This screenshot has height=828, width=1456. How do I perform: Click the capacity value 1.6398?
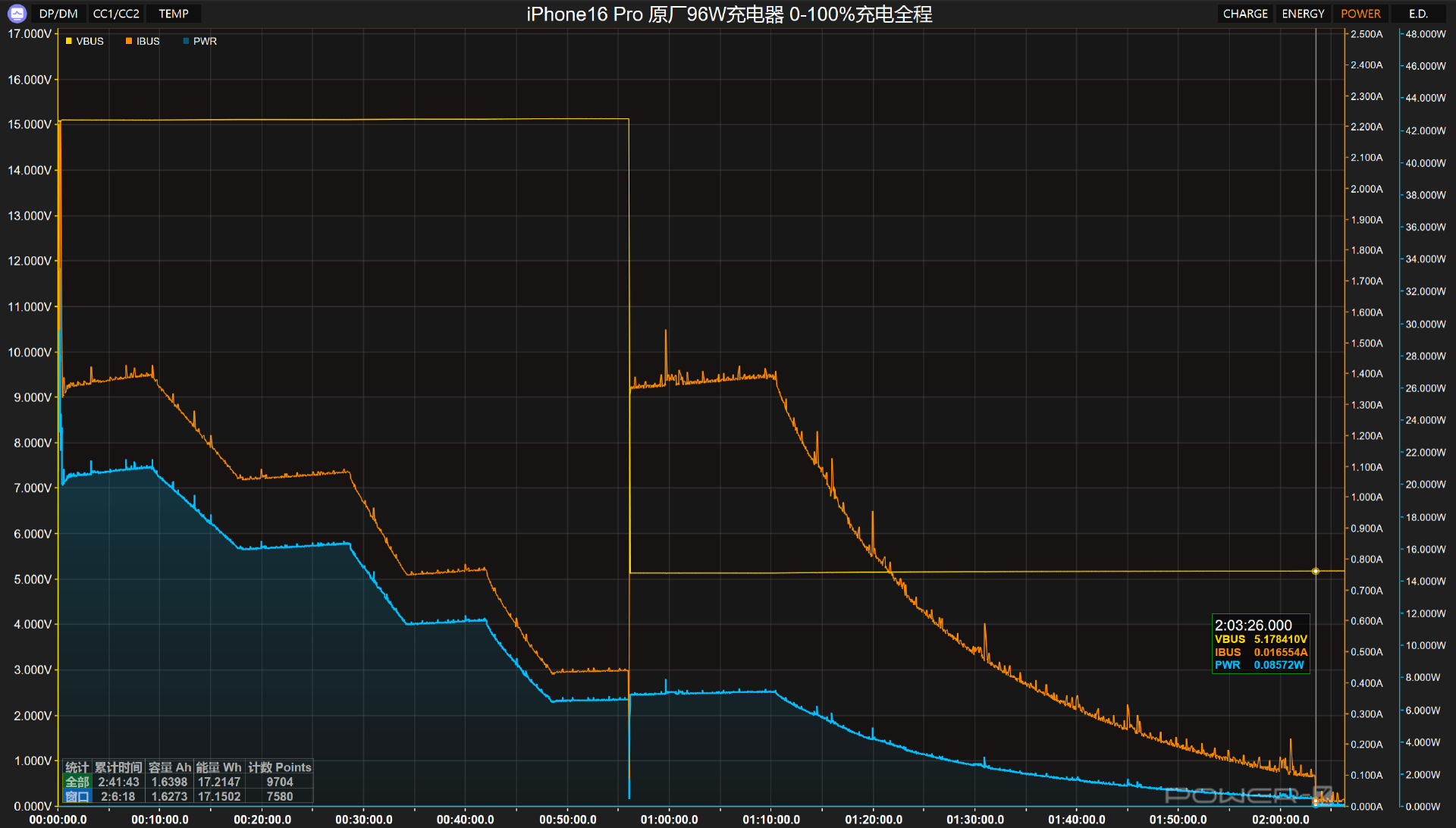(169, 782)
